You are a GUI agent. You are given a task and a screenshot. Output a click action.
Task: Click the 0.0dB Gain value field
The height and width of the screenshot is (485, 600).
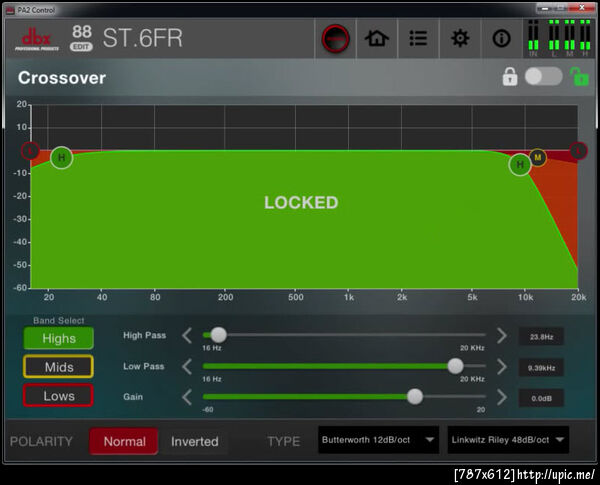point(541,398)
